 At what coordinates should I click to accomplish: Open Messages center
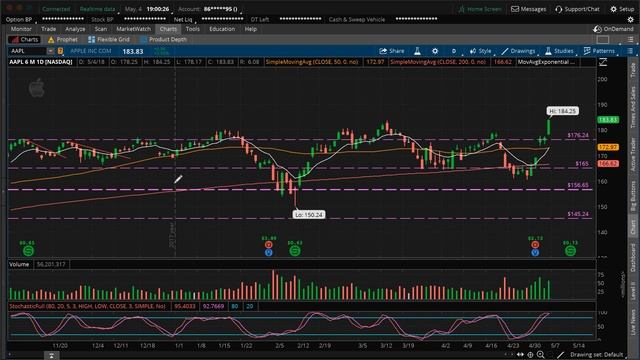click(529, 9)
